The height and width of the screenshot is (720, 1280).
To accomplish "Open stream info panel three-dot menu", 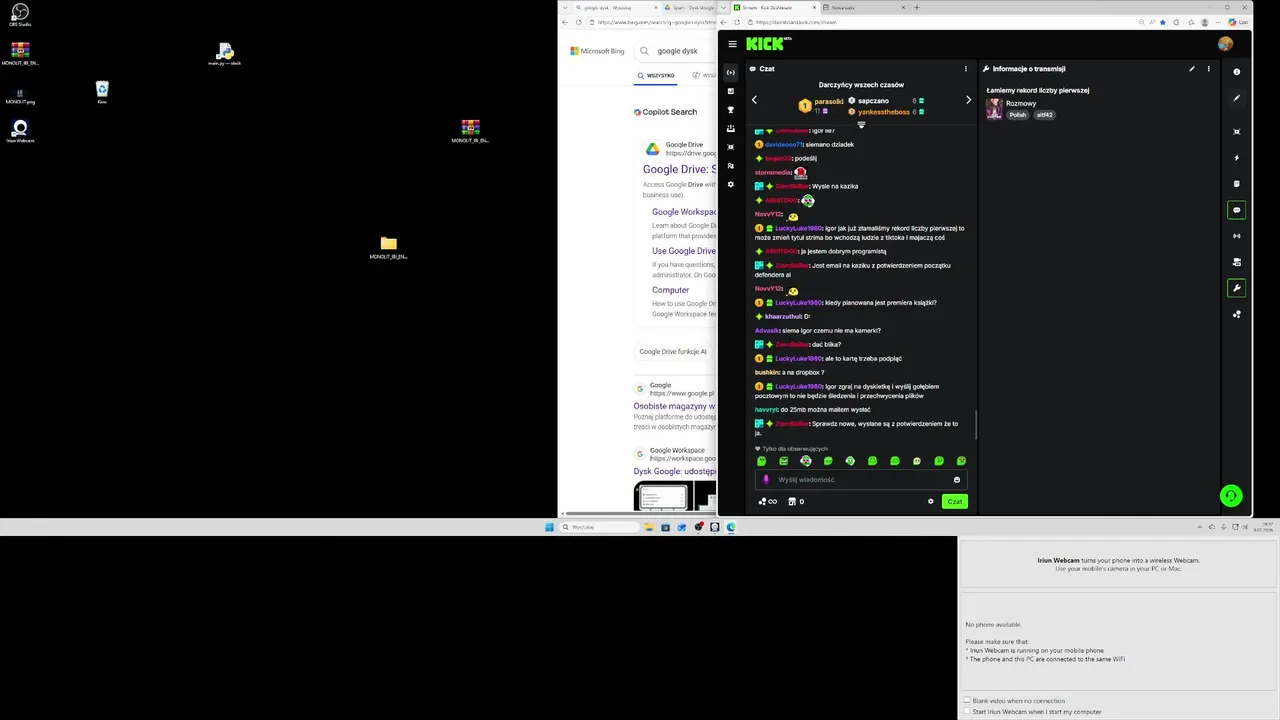I will [x=1208, y=69].
